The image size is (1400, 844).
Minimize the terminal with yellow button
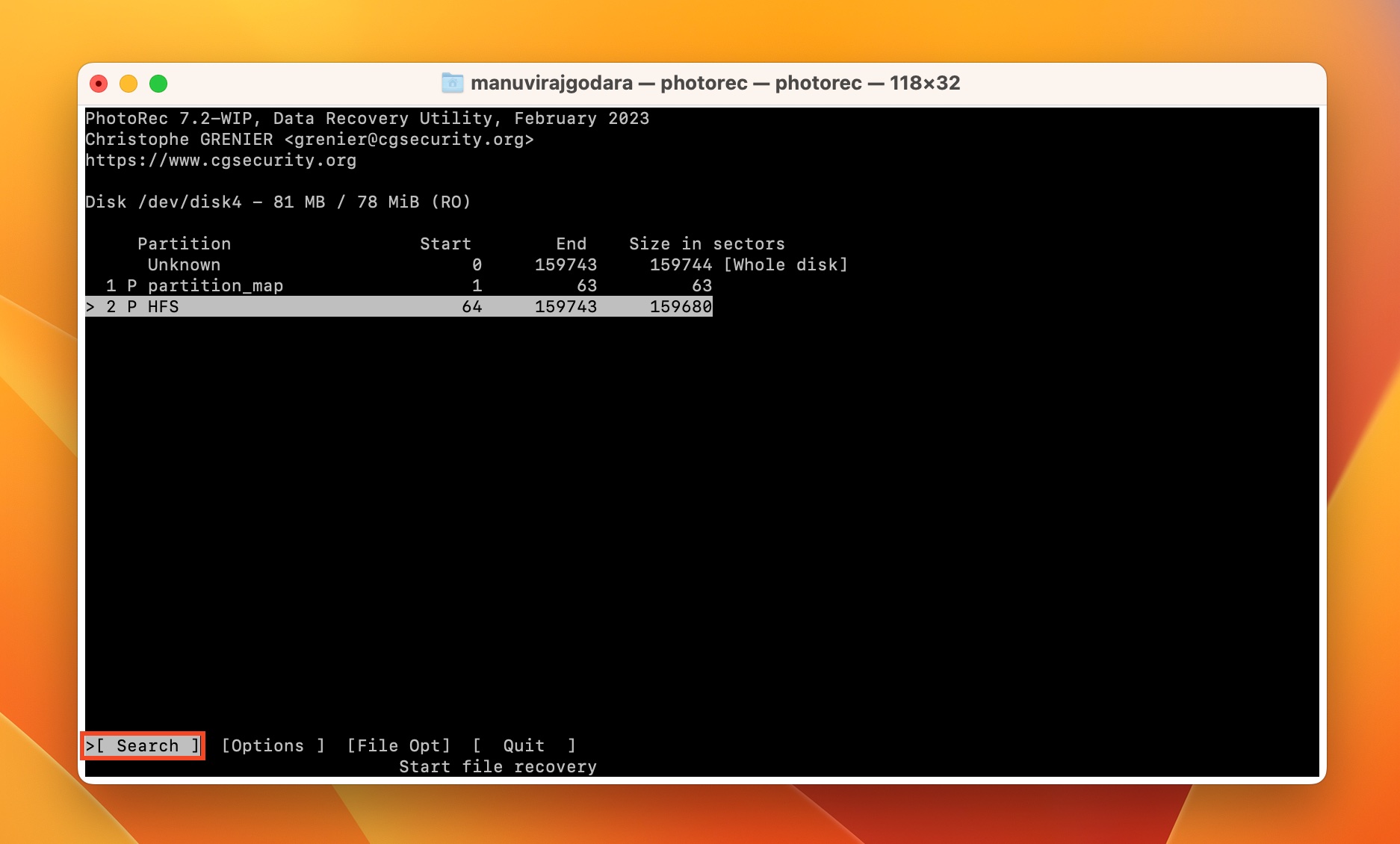point(128,84)
